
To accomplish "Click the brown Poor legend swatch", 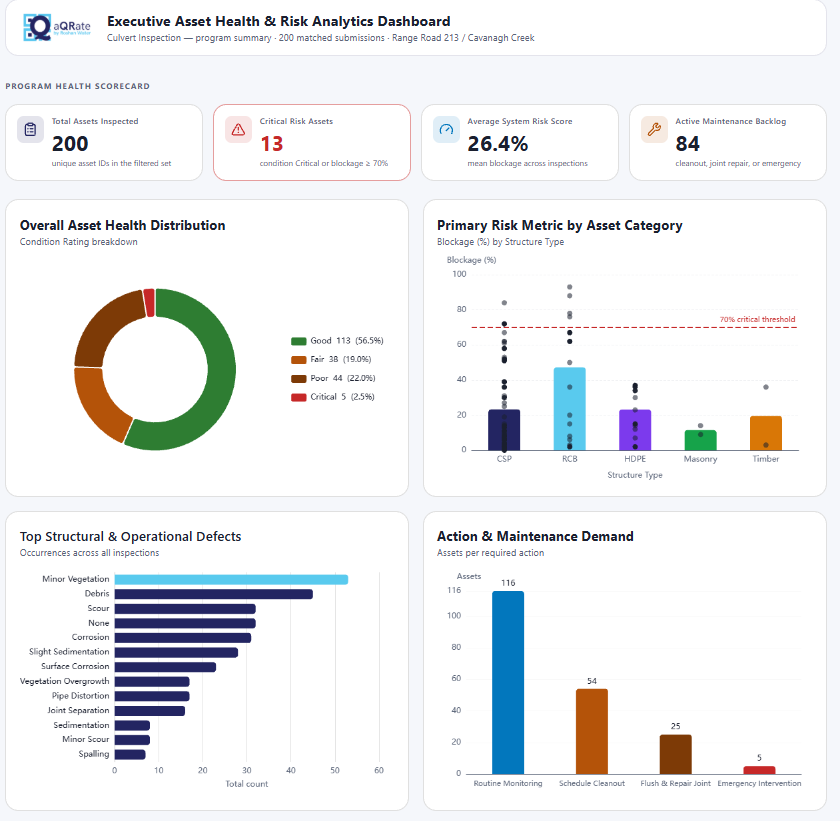I will point(298,379).
